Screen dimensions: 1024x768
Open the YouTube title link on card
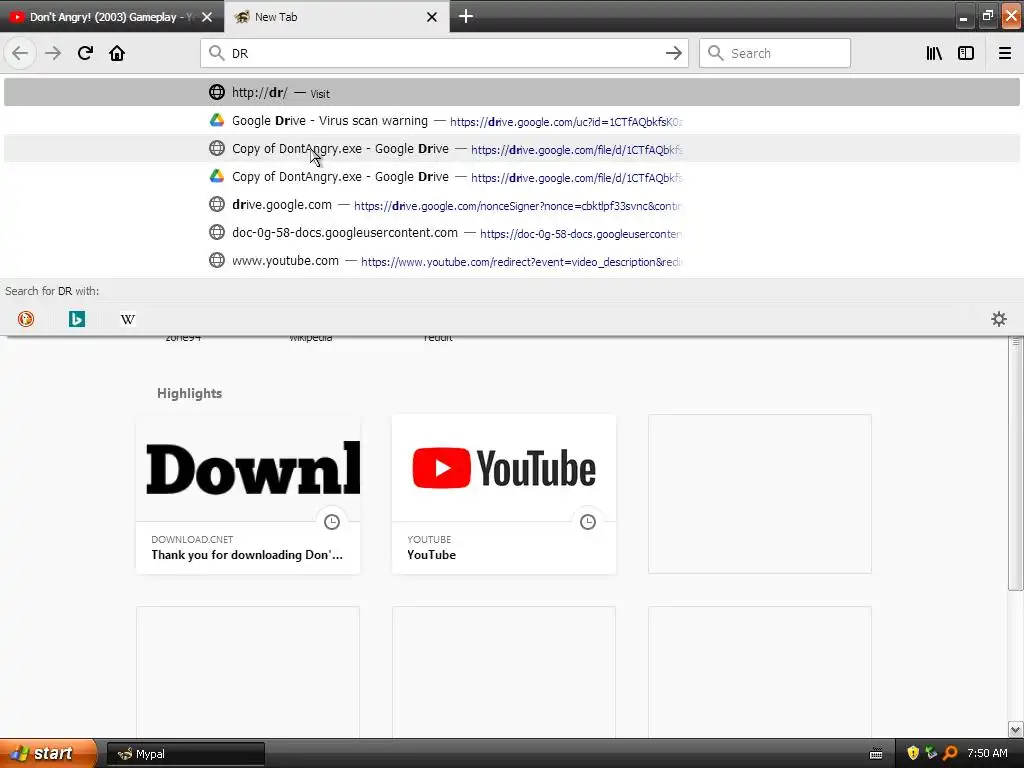(x=432, y=554)
